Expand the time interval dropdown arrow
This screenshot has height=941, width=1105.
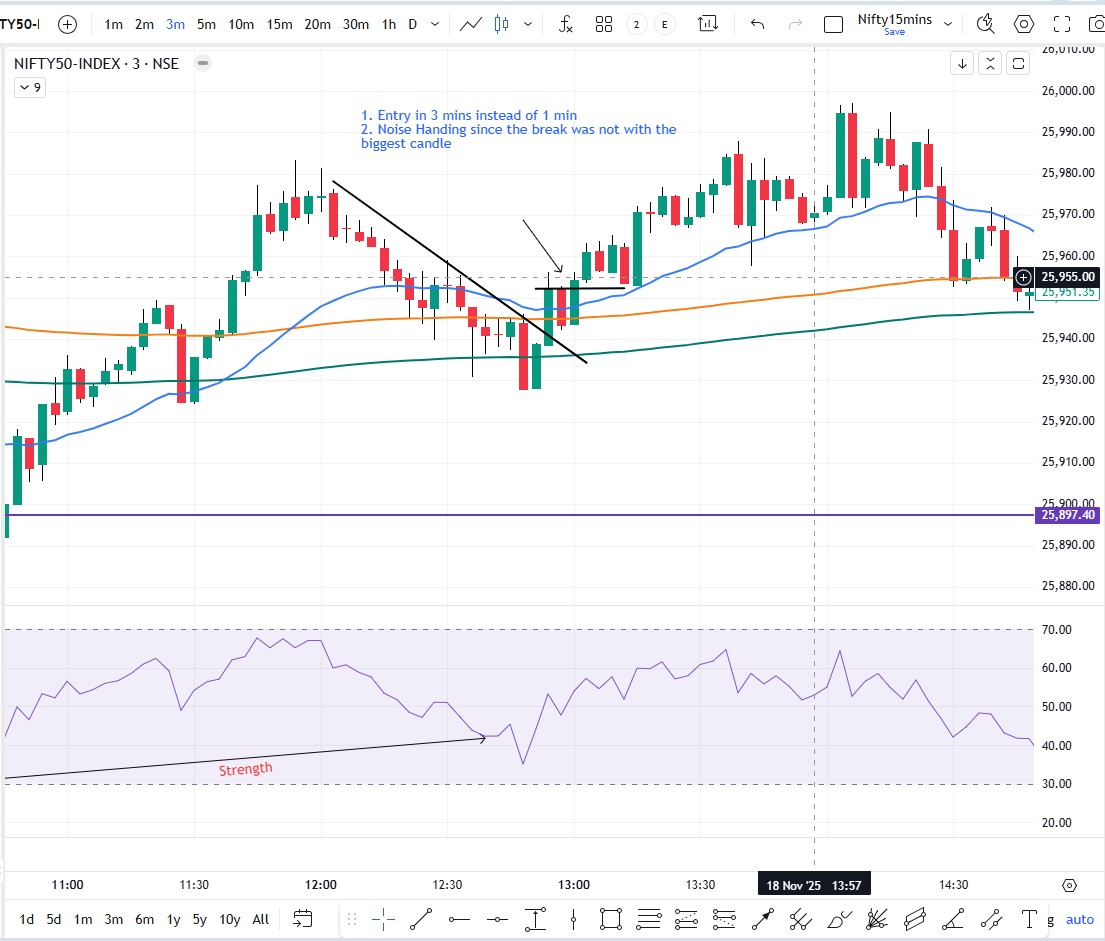(x=433, y=24)
